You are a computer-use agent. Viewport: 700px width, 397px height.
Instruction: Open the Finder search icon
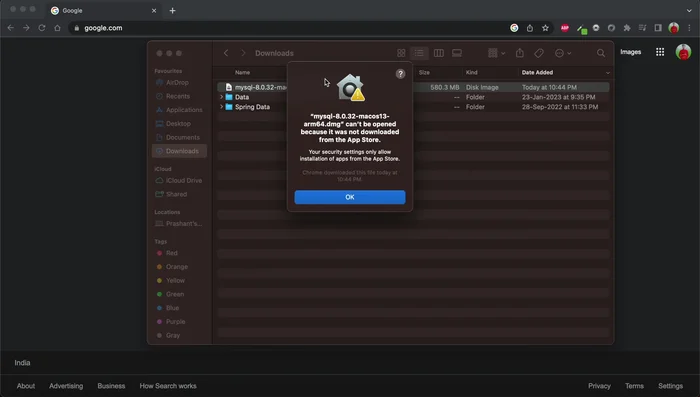601,53
